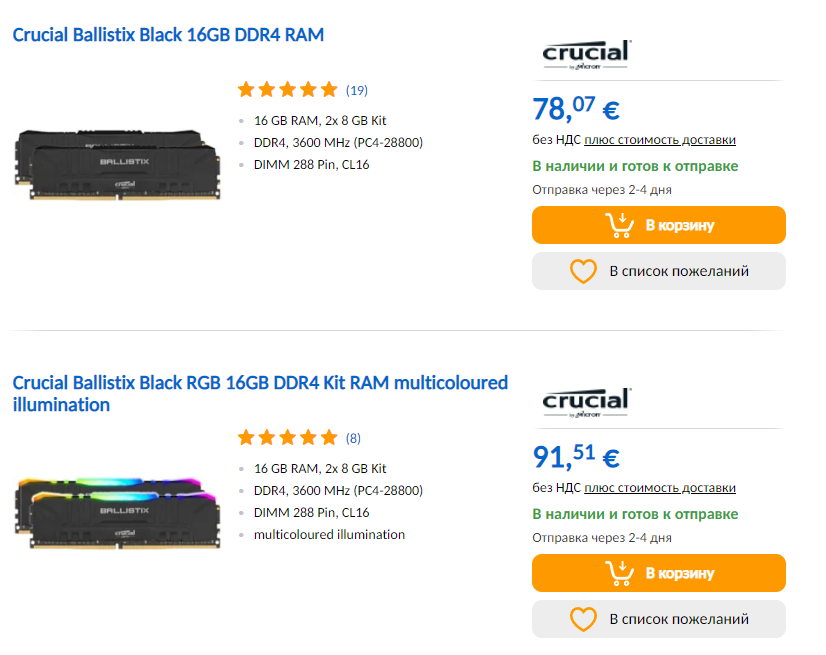Click heart icon for Ballistix Black 16GB wishlist

[583, 271]
